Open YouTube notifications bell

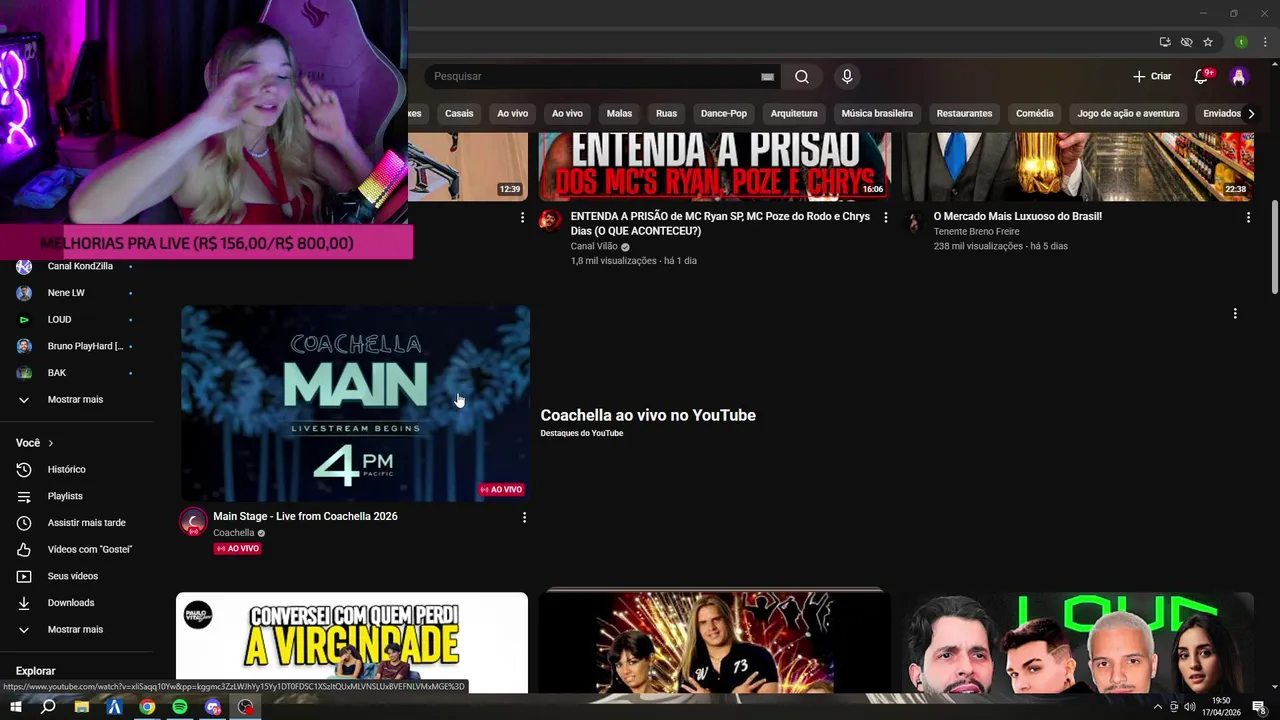(1202, 77)
